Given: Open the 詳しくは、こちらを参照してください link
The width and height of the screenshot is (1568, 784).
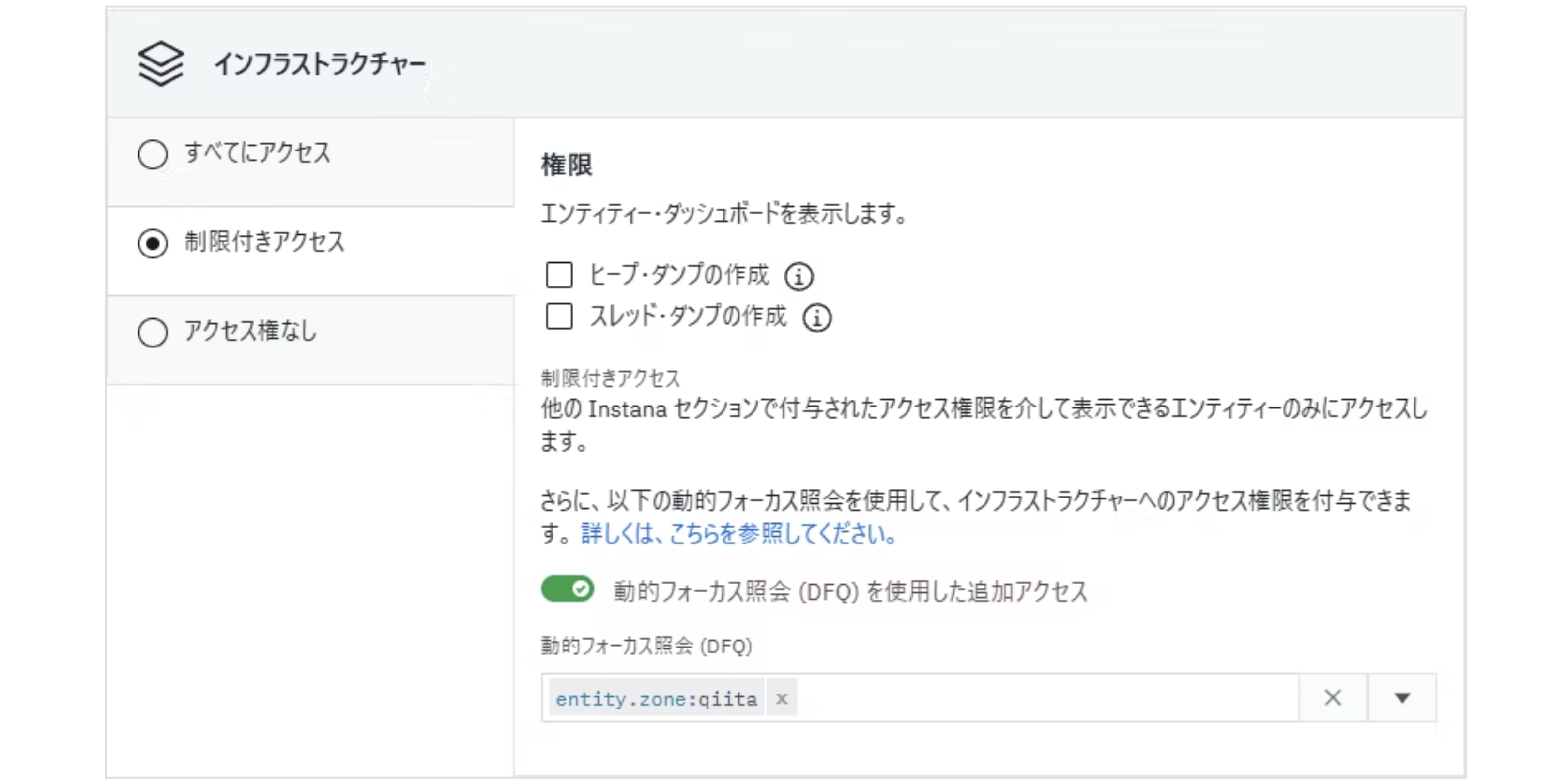Looking at the screenshot, I should 738,533.
